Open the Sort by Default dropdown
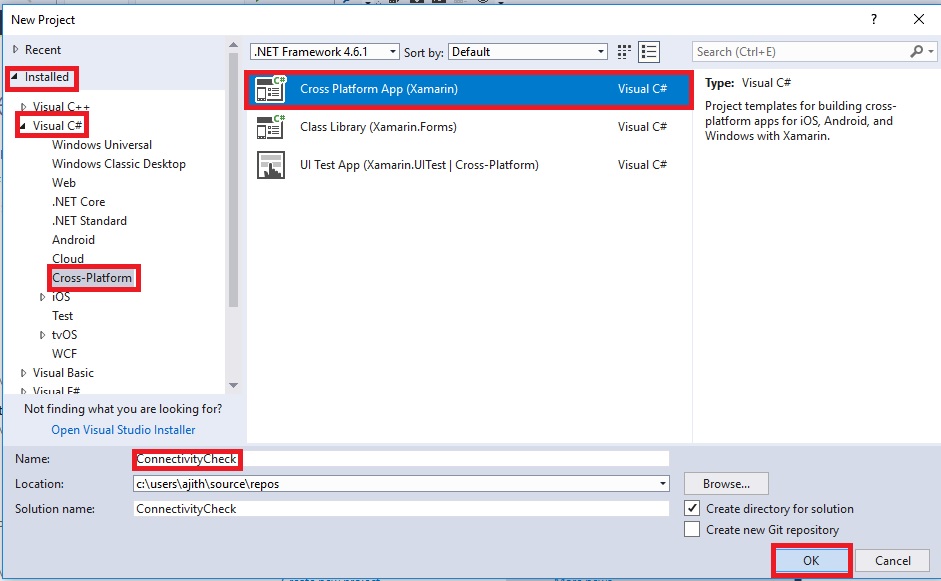 [528, 52]
